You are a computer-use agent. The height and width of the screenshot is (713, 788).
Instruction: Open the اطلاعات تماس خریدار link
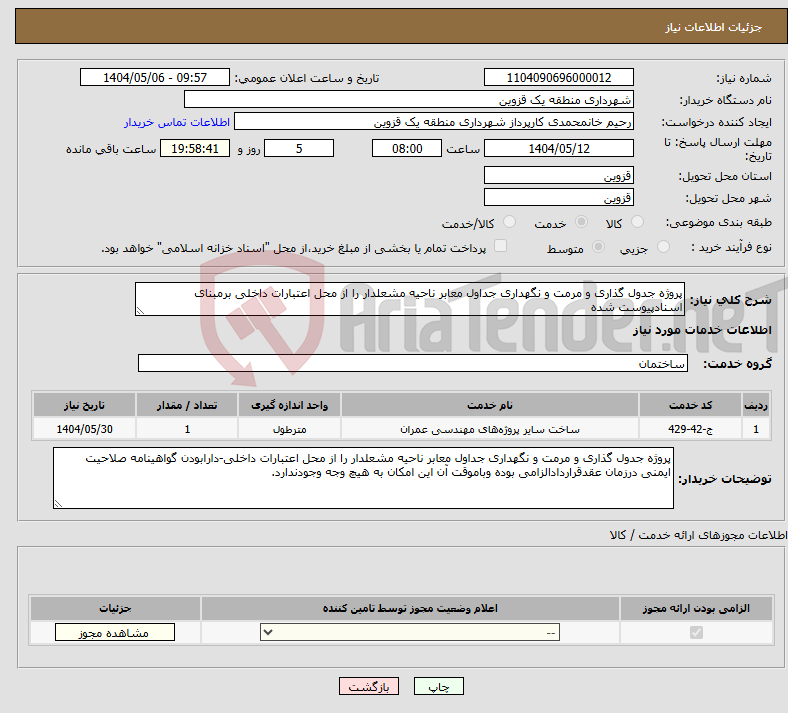point(177,122)
